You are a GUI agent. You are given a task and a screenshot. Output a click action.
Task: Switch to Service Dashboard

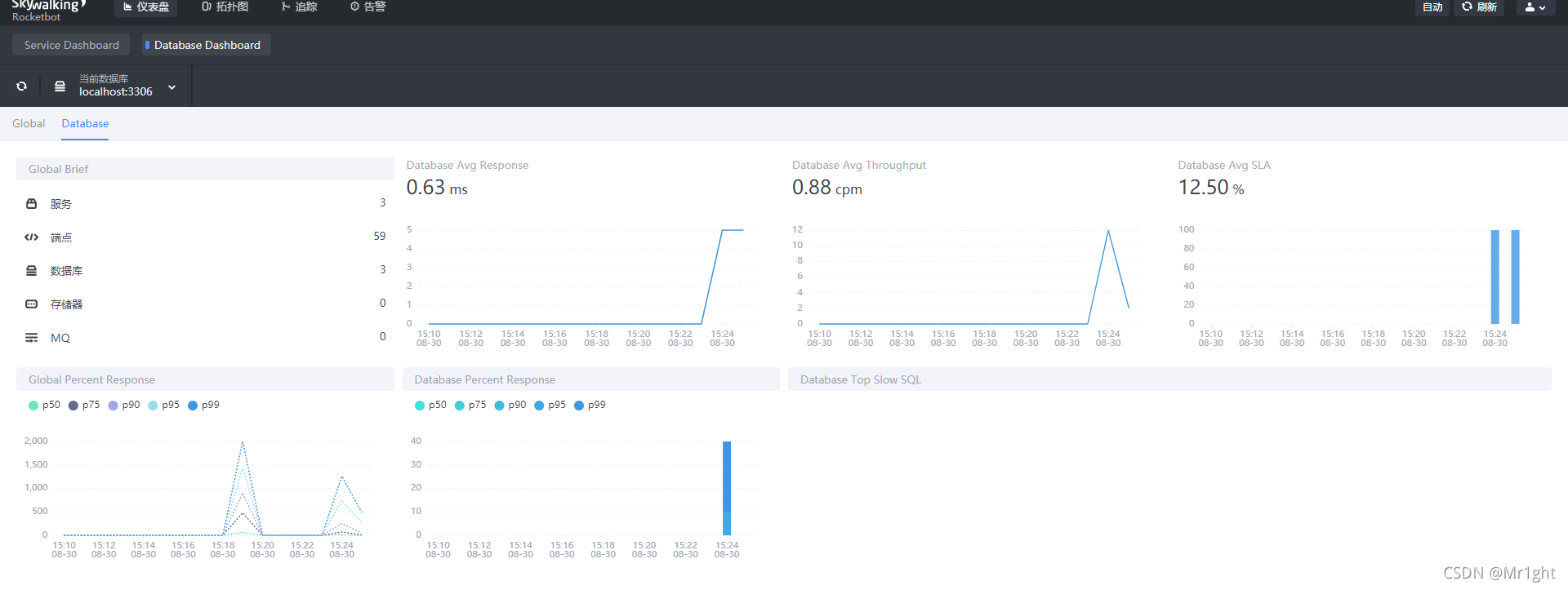click(71, 45)
